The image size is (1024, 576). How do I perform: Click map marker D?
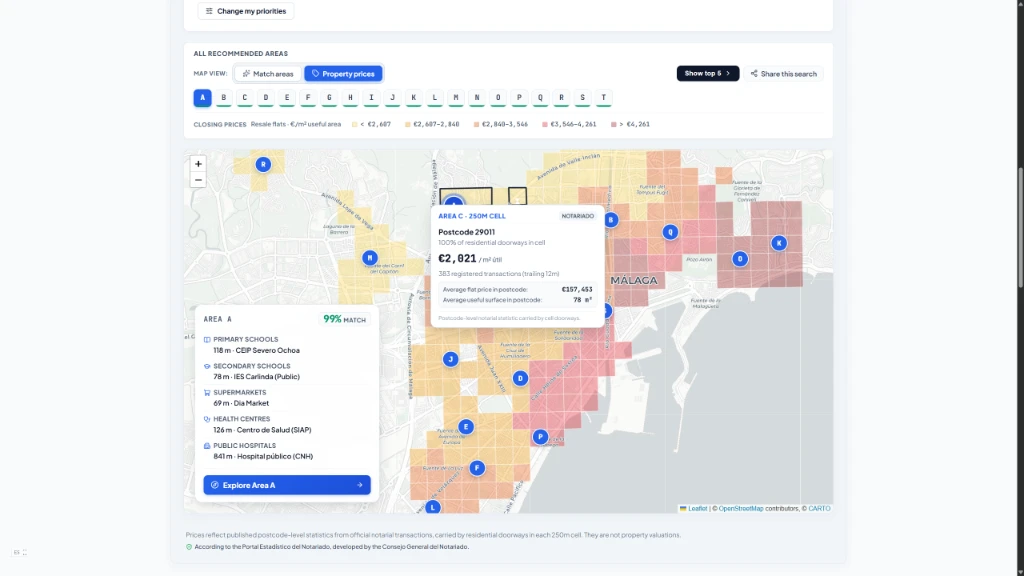520,378
